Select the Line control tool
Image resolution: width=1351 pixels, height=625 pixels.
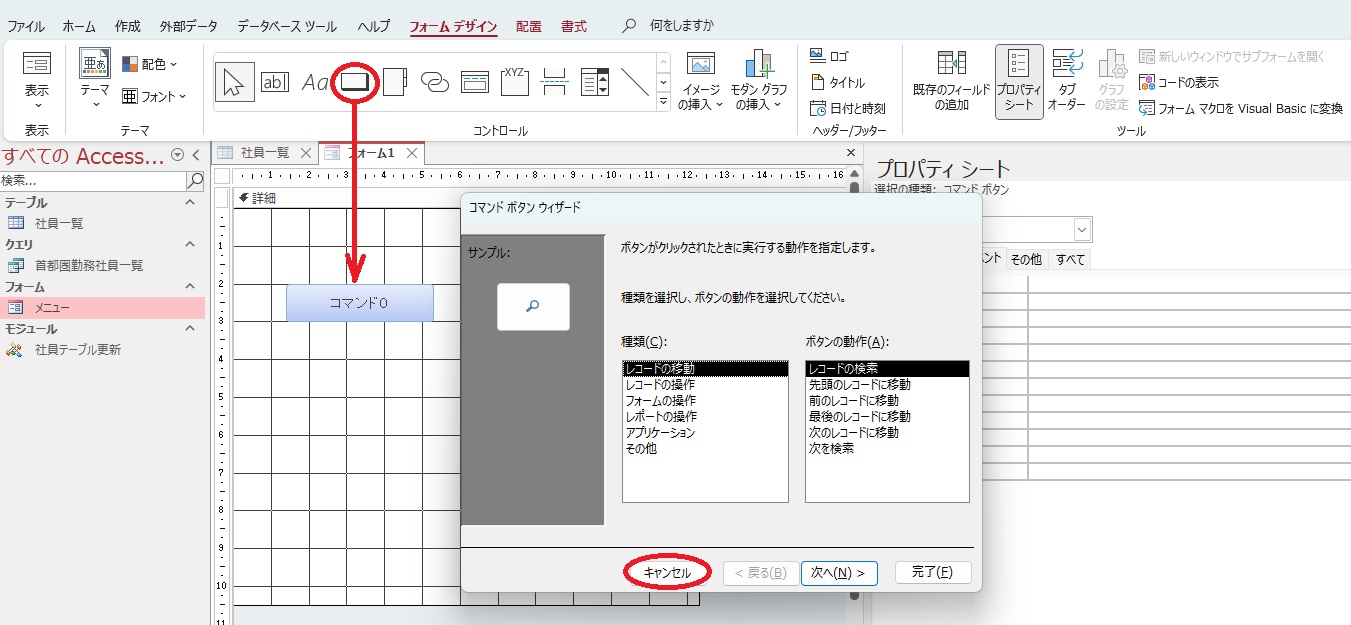(634, 82)
